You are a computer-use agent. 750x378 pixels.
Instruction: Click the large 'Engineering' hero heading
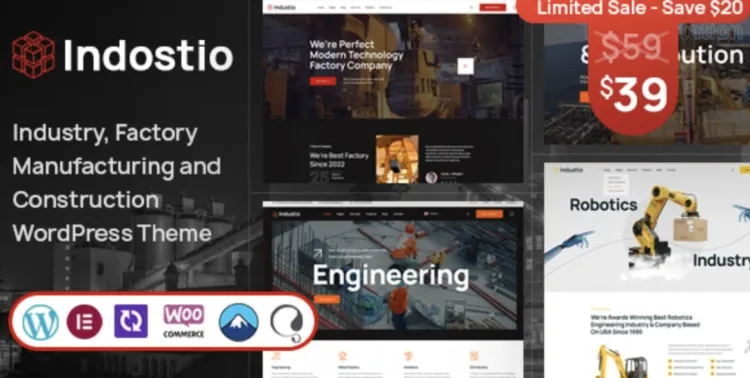coord(391,276)
